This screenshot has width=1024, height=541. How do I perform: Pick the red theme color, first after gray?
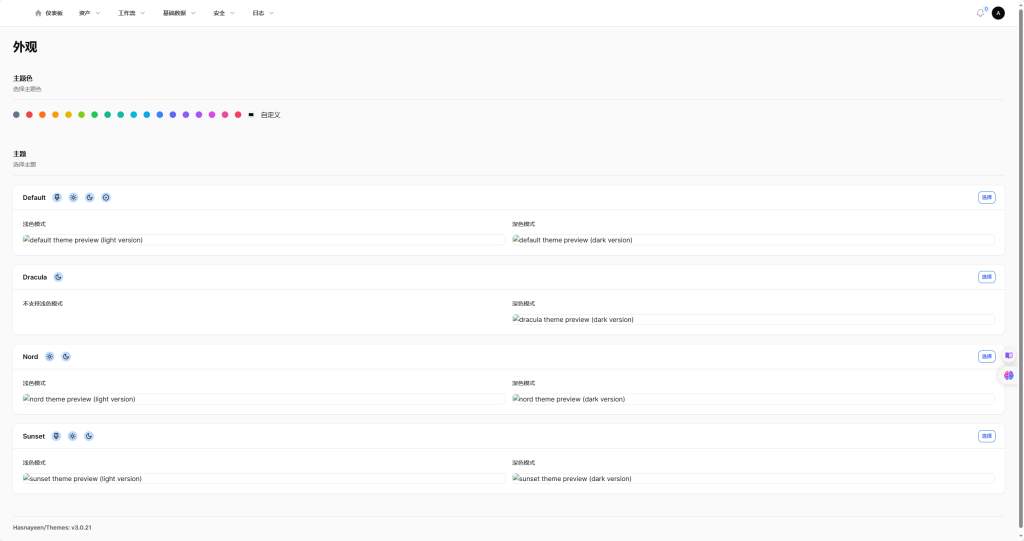pos(29,115)
